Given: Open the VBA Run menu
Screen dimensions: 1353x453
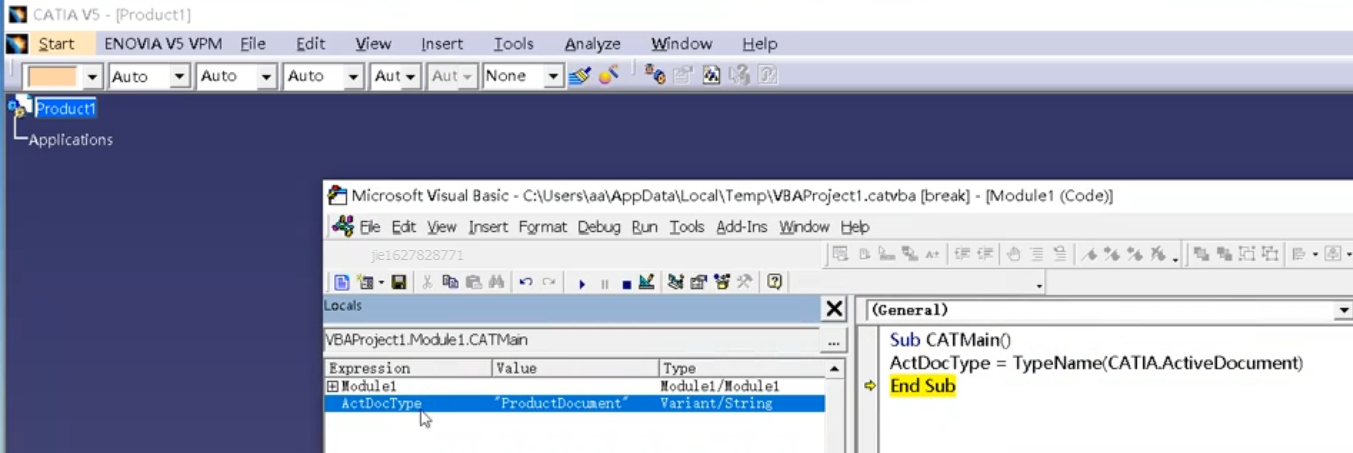Looking at the screenshot, I should tap(645, 227).
